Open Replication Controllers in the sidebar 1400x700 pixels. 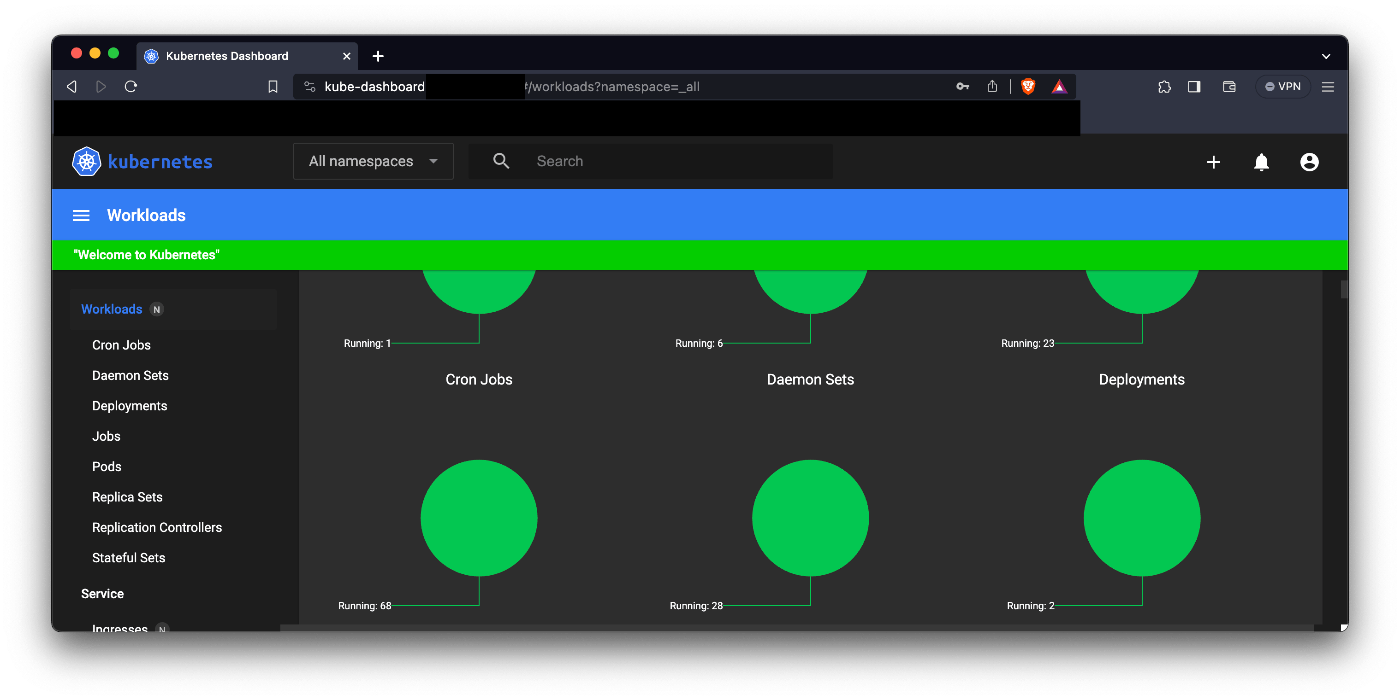[157, 528]
